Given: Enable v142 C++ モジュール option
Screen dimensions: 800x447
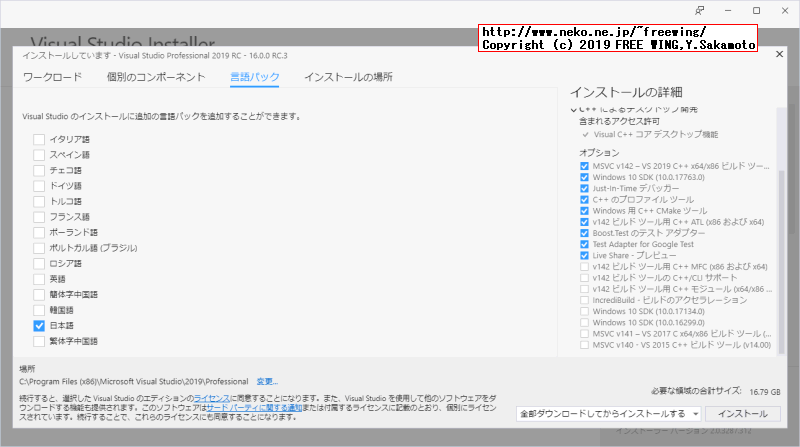Looking at the screenshot, I should coord(584,289).
